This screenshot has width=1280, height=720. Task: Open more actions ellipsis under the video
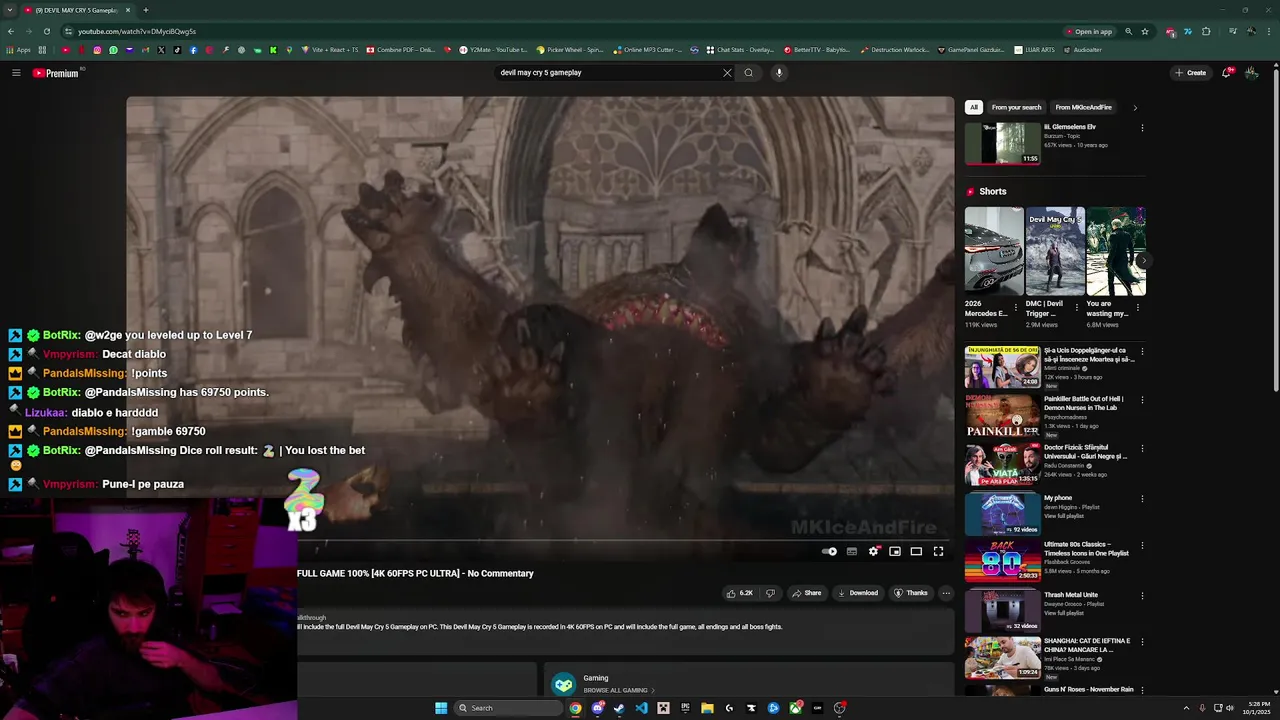pyautogui.click(x=946, y=593)
